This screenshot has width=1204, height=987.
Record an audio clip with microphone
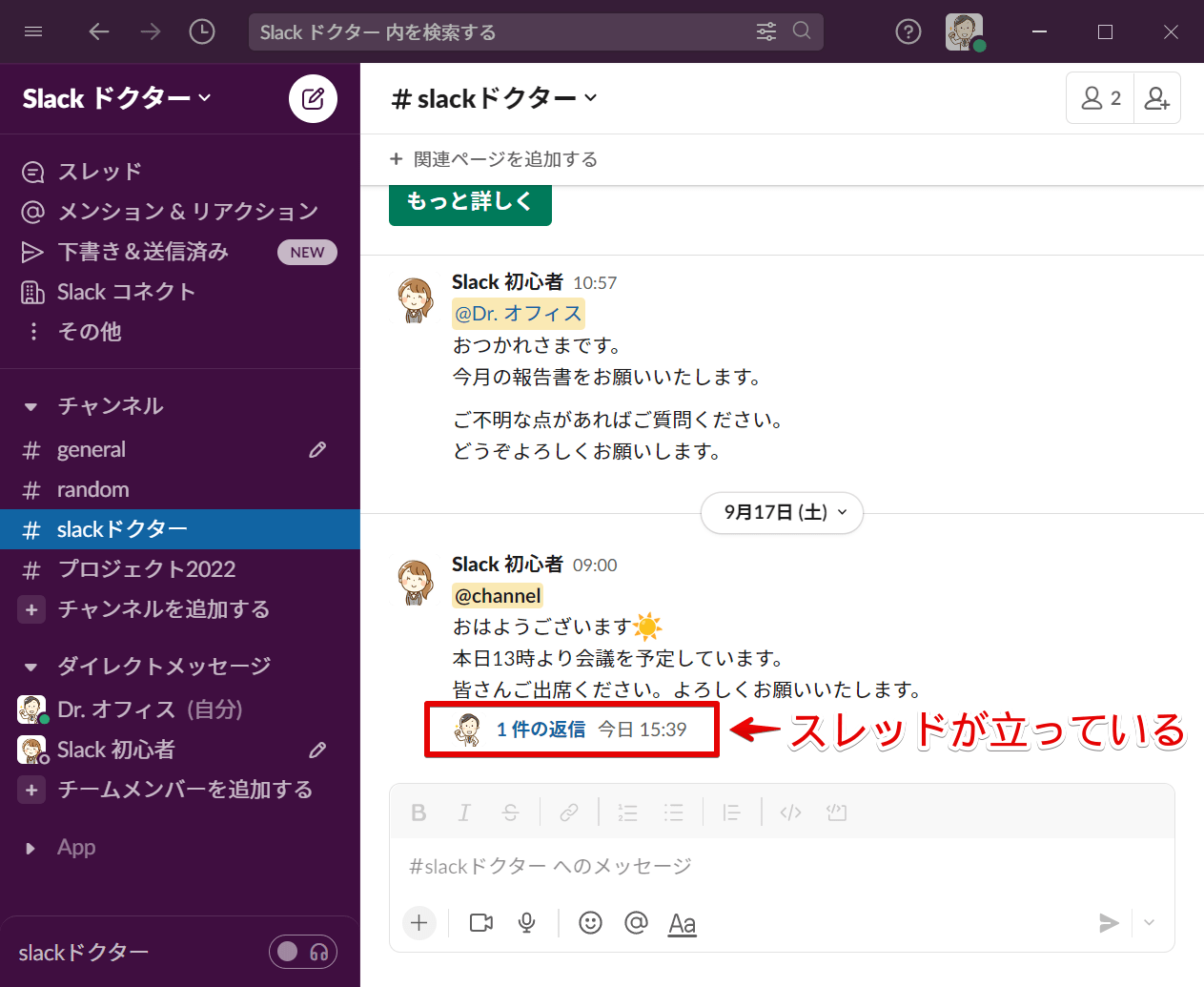tap(526, 922)
